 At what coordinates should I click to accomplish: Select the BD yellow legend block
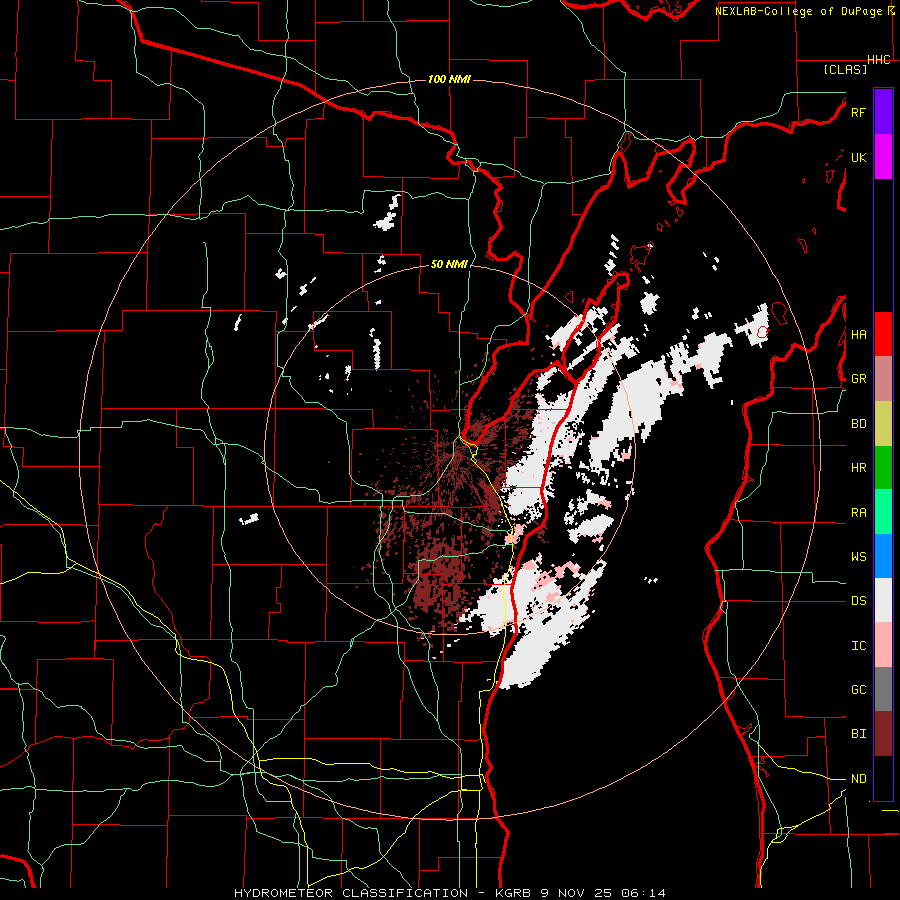(883, 423)
